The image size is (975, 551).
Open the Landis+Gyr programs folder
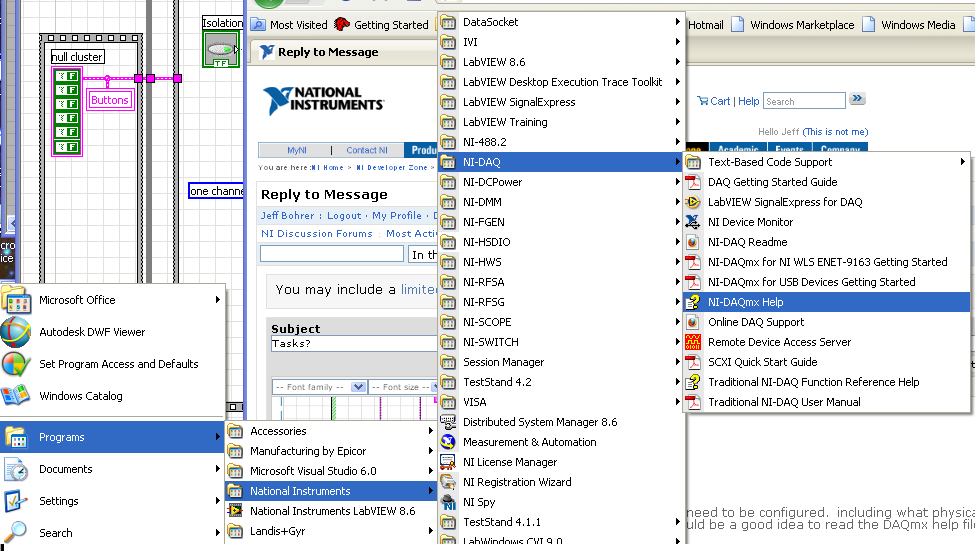[x=331, y=531]
